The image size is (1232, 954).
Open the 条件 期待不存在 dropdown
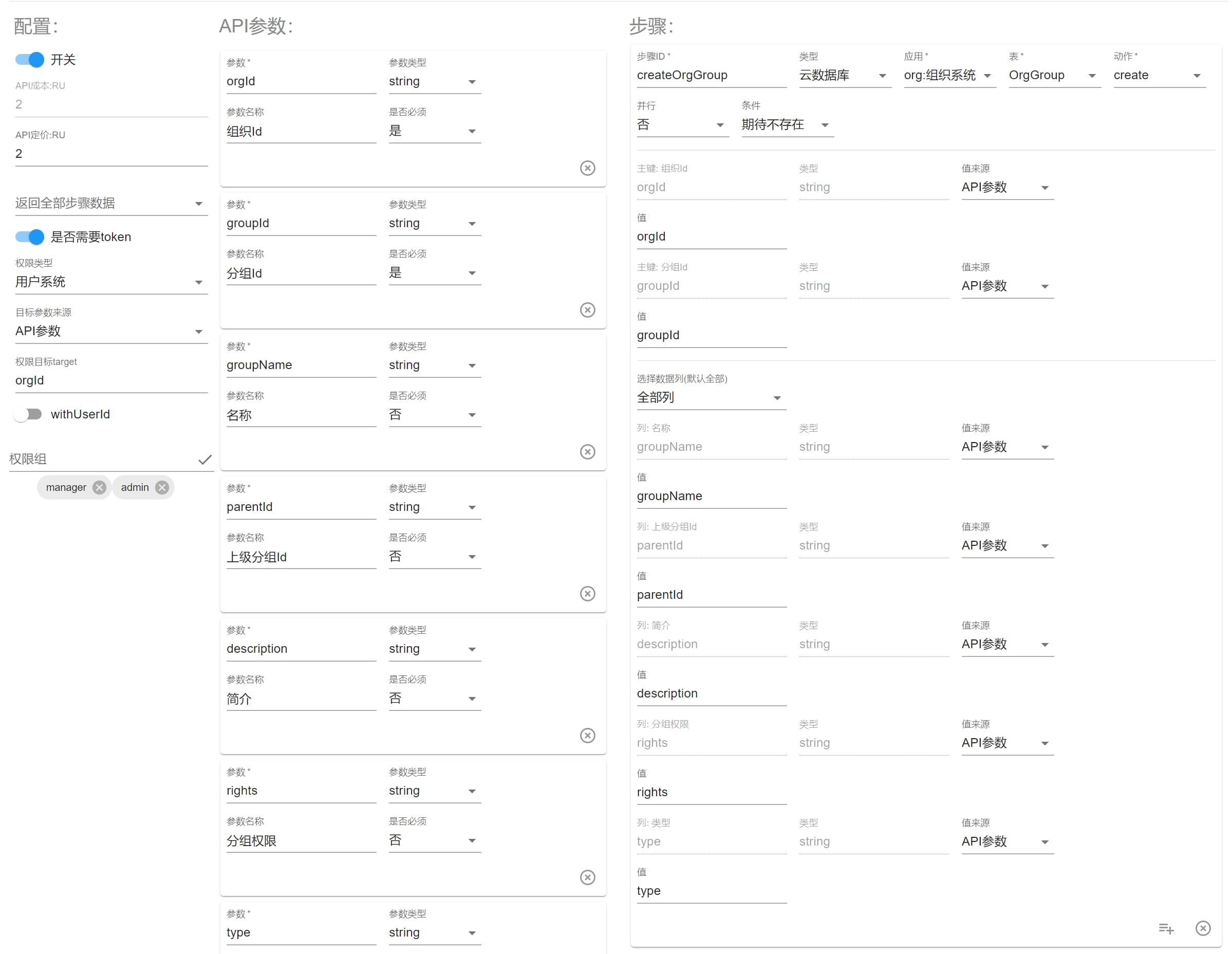tap(787, 125)
